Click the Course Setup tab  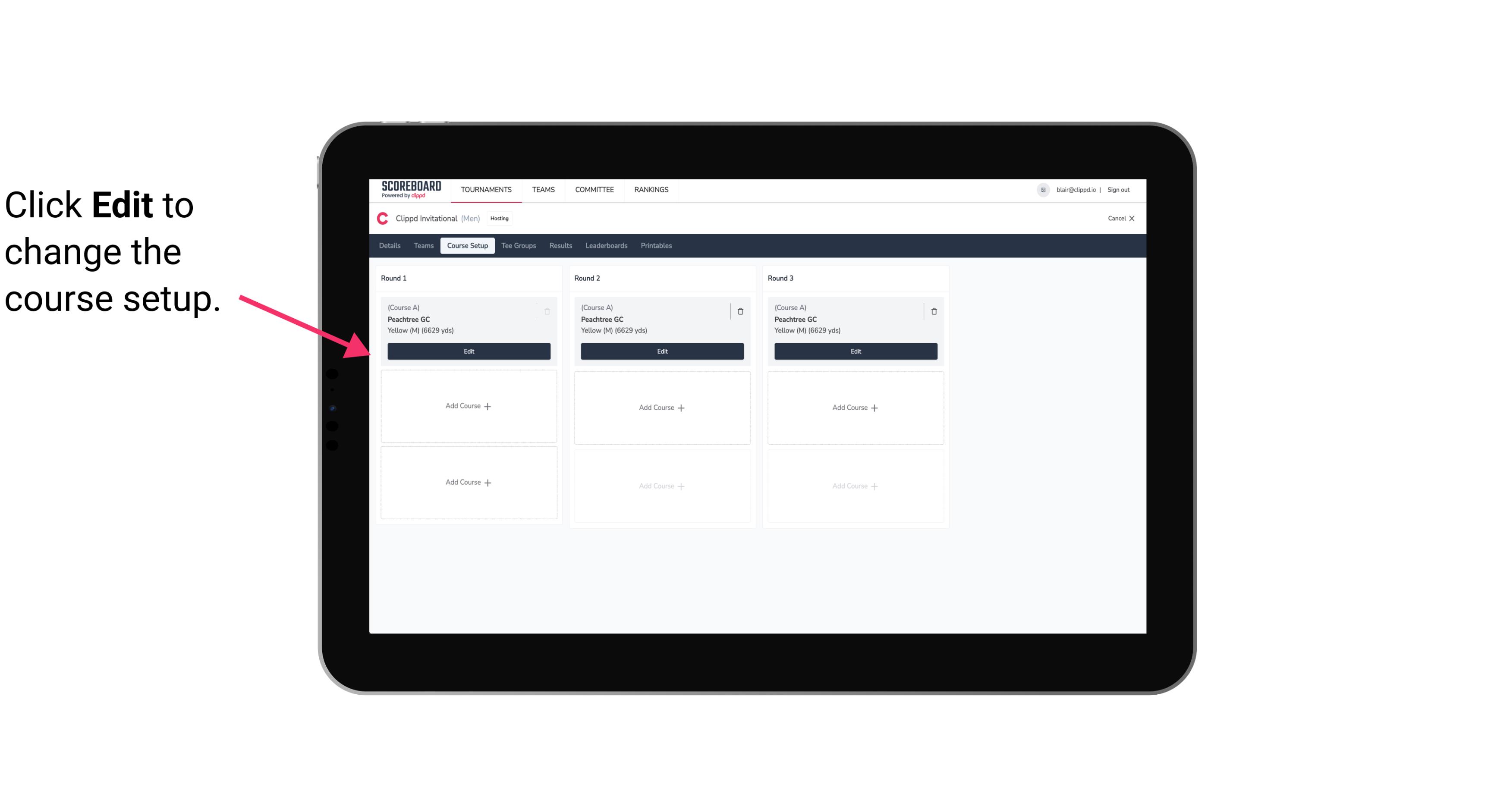[x=466, y=245]
